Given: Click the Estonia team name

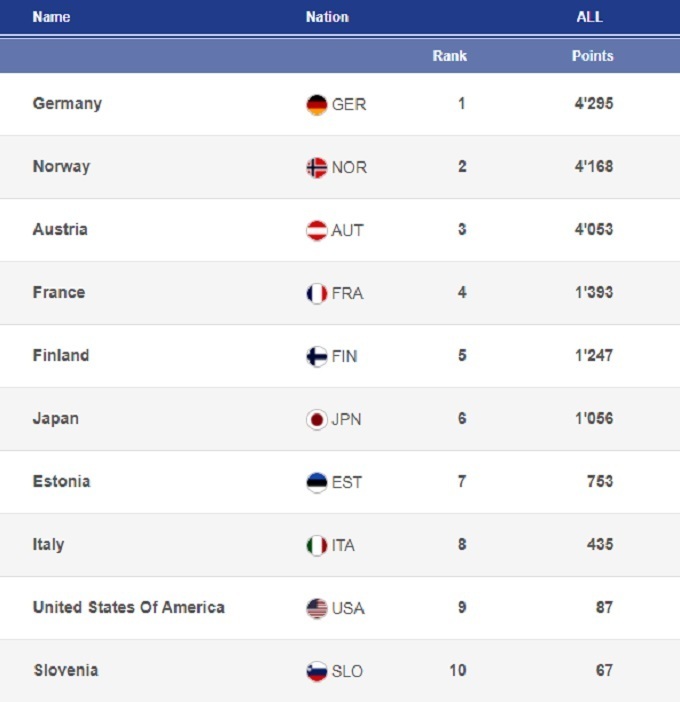Looking at the screenshot, I should (61, 481).
